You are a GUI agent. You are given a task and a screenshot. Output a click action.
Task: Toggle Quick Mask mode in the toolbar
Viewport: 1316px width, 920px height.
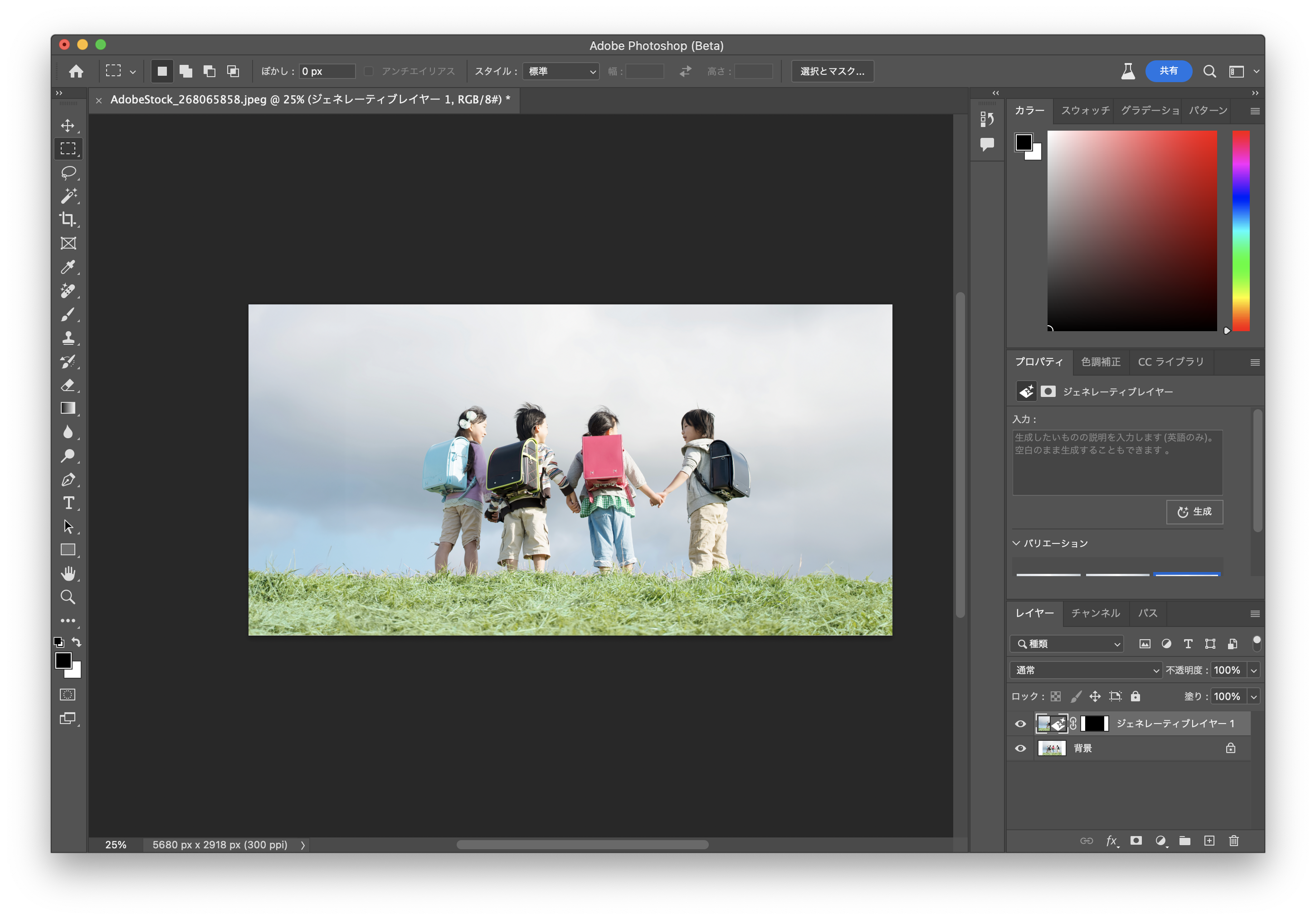click(x=68, y=695)
